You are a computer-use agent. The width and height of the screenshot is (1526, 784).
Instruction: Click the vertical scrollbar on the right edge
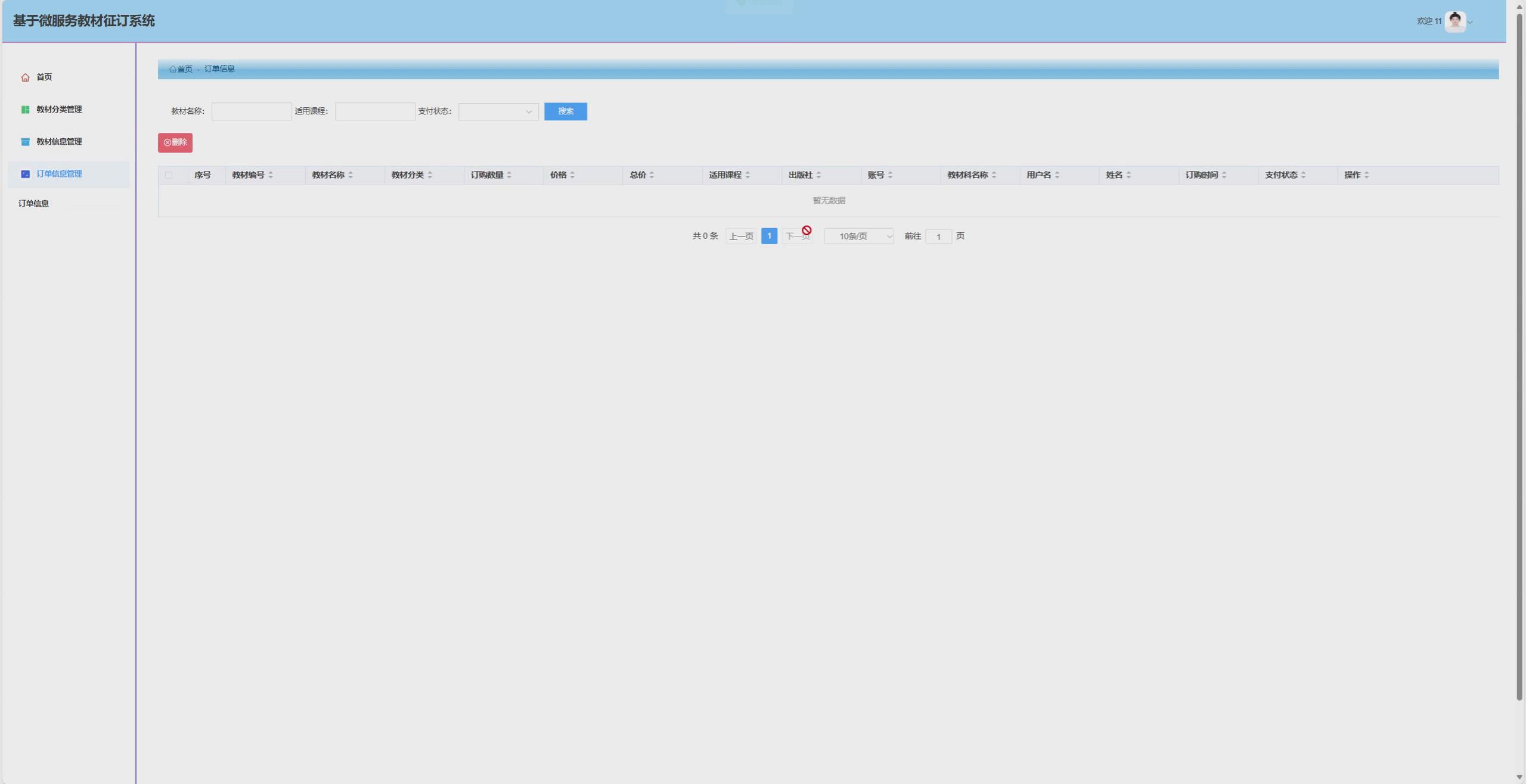point(1519,357)
